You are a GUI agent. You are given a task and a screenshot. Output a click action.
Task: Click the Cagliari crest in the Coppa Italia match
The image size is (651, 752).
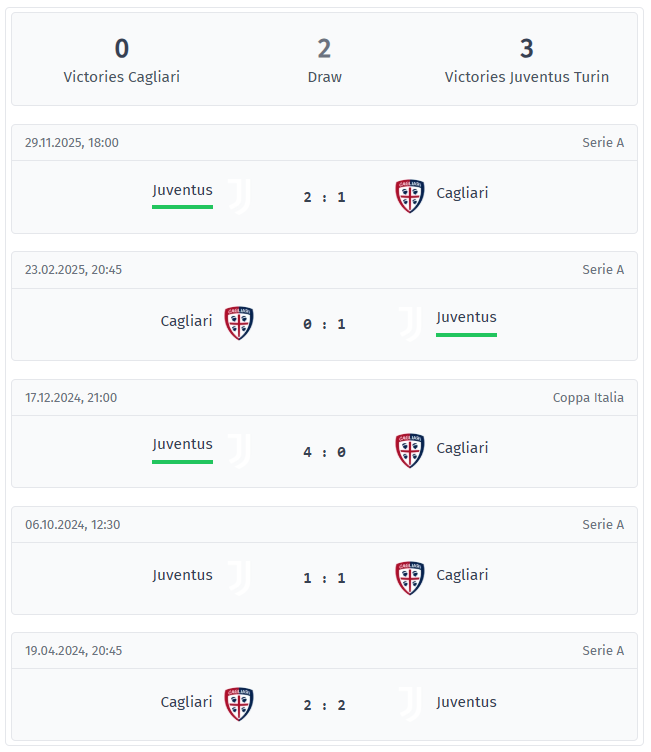point(410,451)
